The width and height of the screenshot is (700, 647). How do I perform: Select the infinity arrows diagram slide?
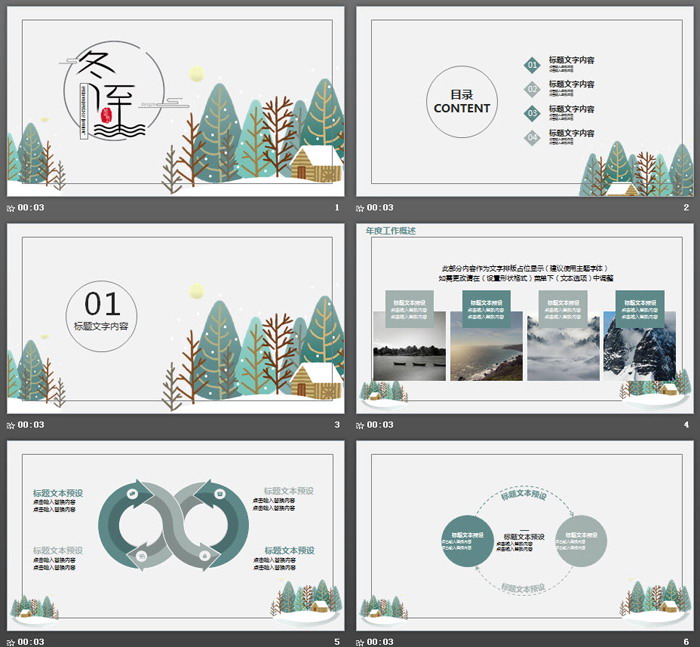coord(175,535)
